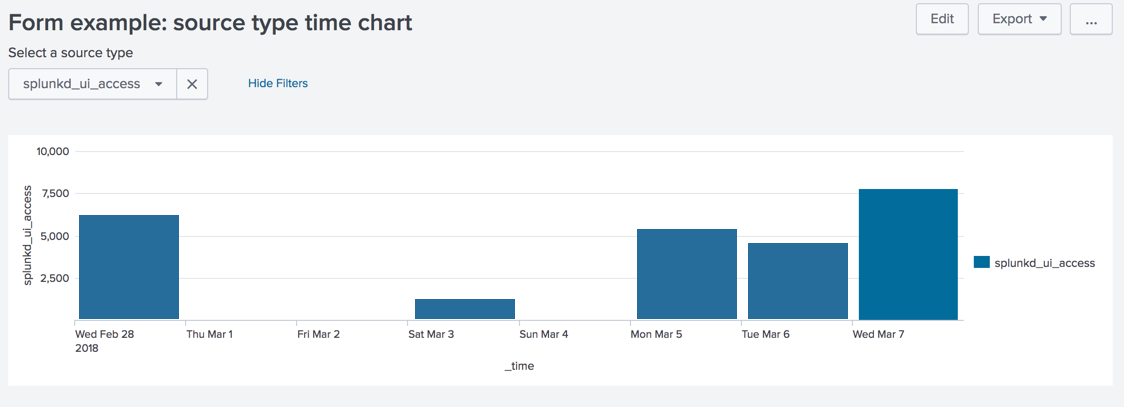Screen dimensions: 1124x407
Task: Open the ellipsis more-options menu
Action: click(x=1091, y=19)
